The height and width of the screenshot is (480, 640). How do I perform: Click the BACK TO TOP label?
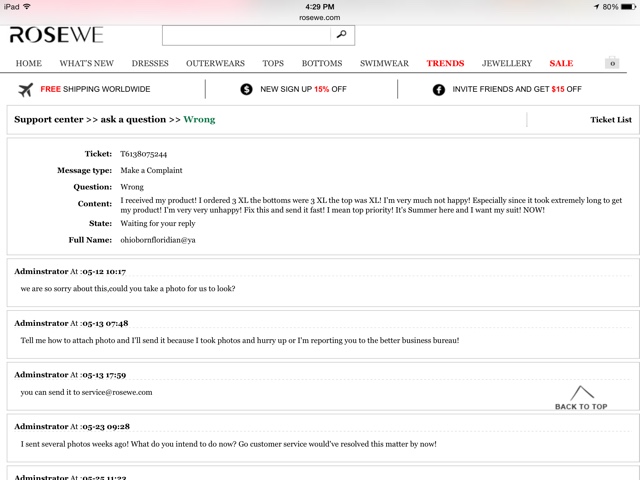tap(581, 407)
